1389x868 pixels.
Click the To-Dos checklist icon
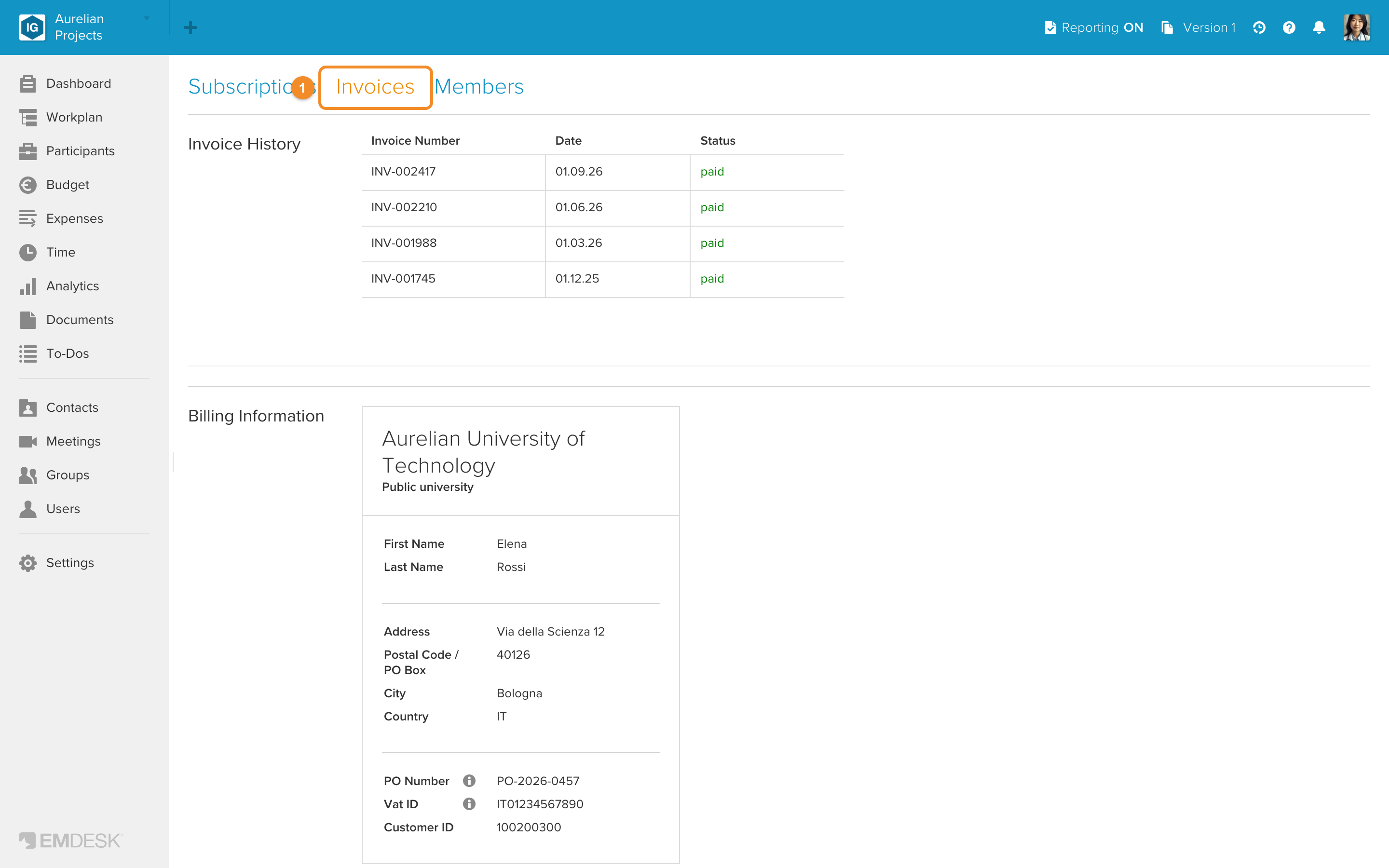click(x=27, y=353)
